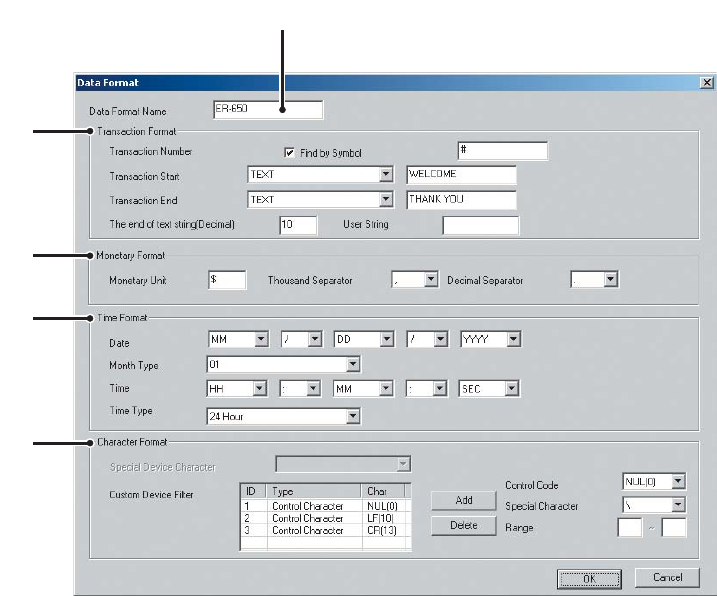Open the Thousand Separator dropdown
Image resolution: width=717 pixels, height=596 pixels.
click(x=415, y=279)
